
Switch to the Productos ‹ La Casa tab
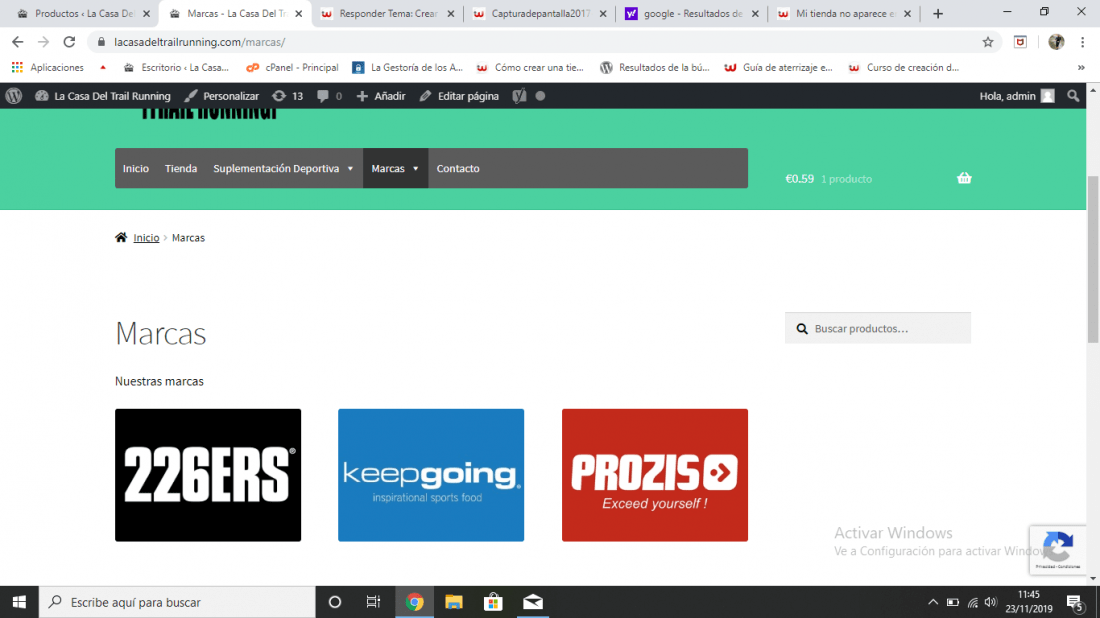[83, 13]
